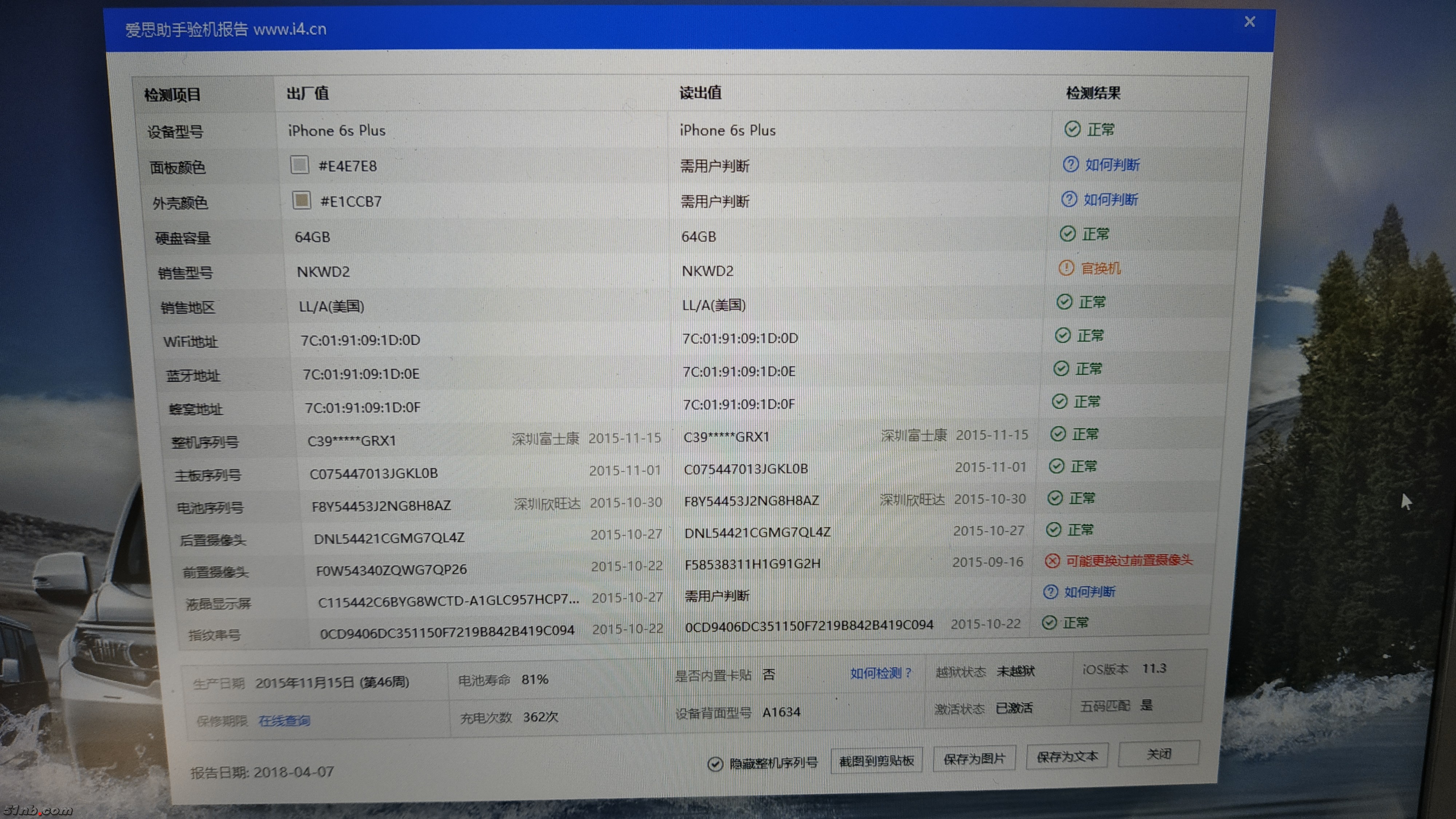The width and height of the screenshot is (1456, 819).
Task: Click red X icon in 前置摄像头 row
Action: (x=1052, y=561)
